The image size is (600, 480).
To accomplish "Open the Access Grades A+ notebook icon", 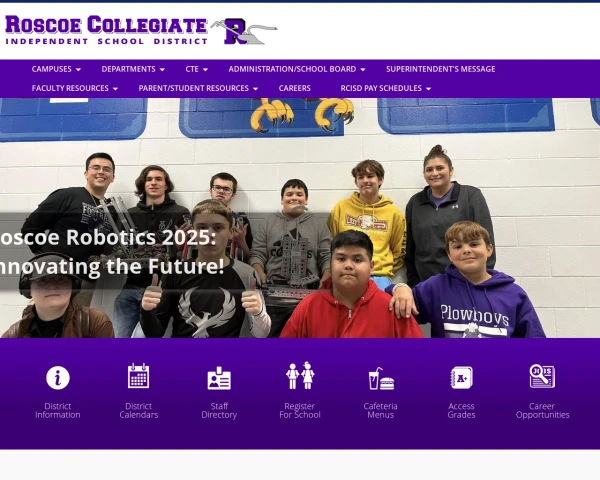I will tap(461, 377).
